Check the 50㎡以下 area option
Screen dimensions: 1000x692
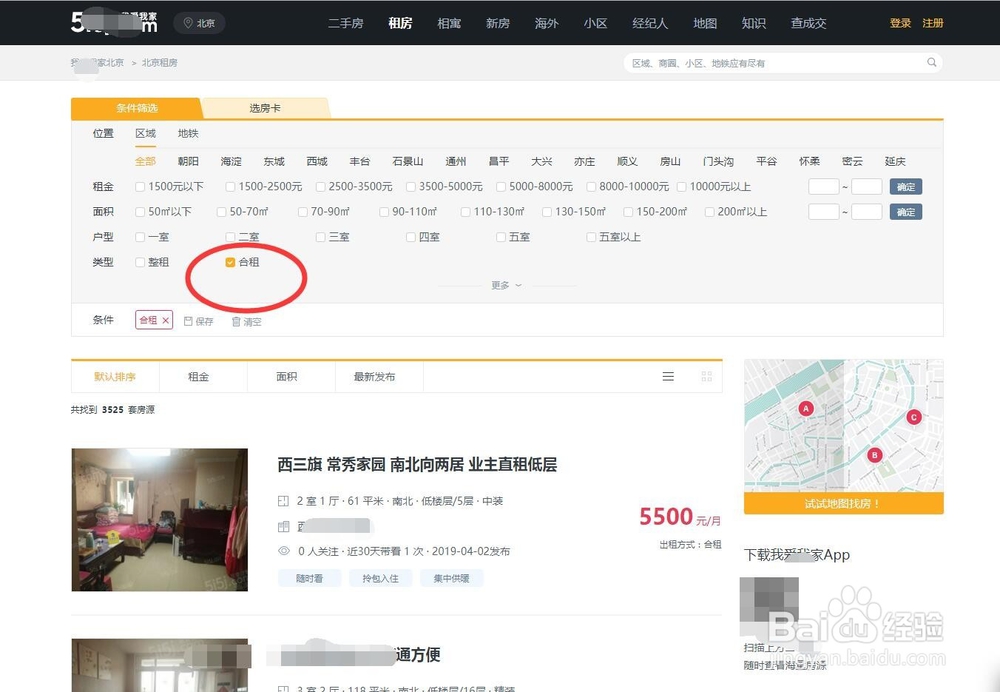coord(140,212)
